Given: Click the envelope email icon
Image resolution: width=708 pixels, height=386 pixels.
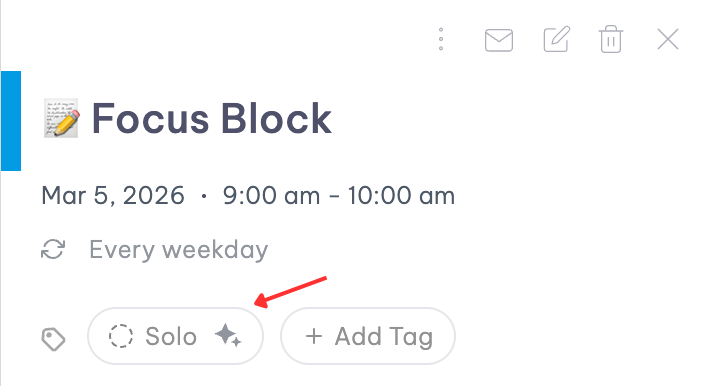Looking at the screenshot, I should pos(498,40).
